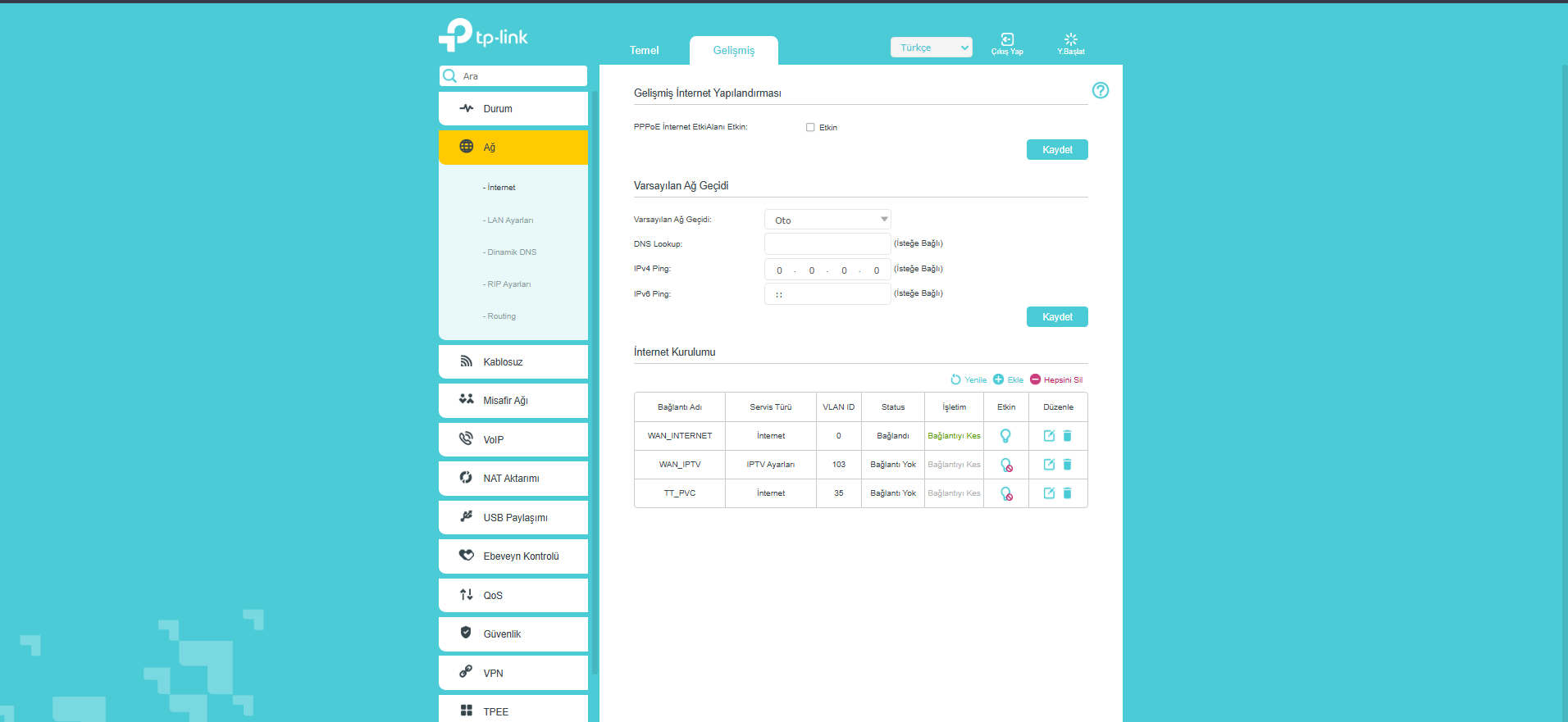Open the Durum menu item

coord(513,109)
